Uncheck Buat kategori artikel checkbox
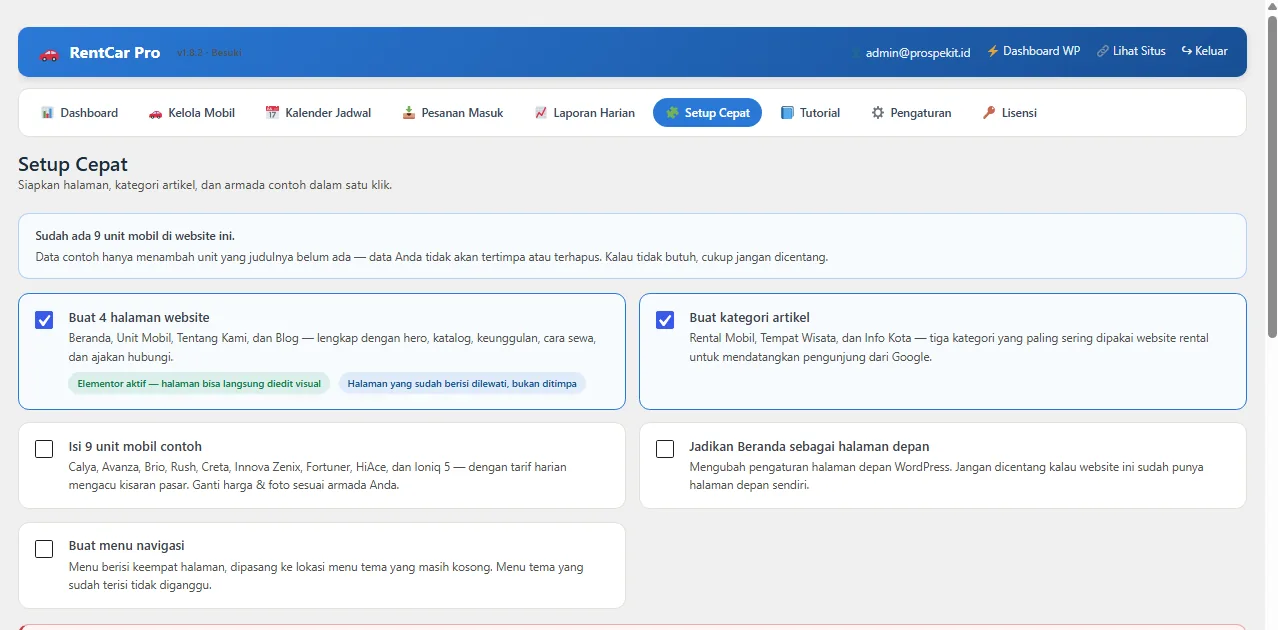Screen dimensions: 1278x630 665,320
